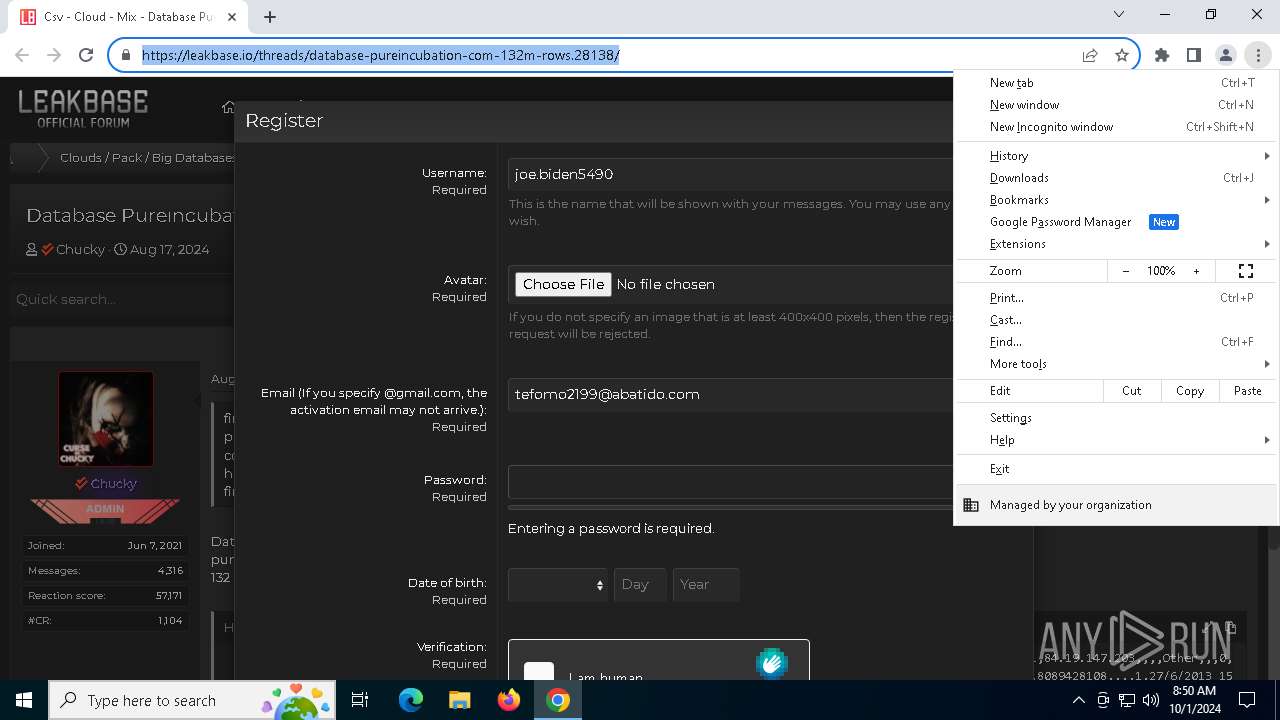Viewport: 1280px width, 720px height.
Task: Click the share page icon in address bar
Action: pos(1090,55)
